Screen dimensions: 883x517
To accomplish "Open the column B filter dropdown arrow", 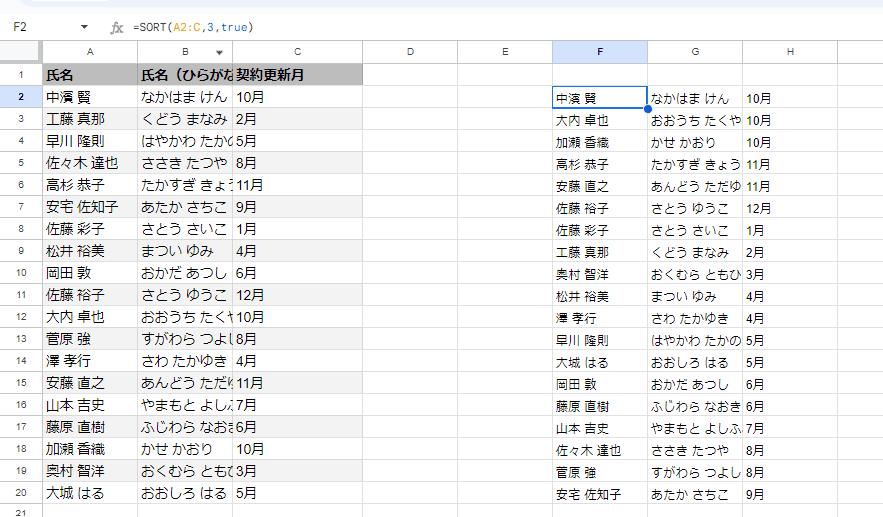I will coord(220,52).
